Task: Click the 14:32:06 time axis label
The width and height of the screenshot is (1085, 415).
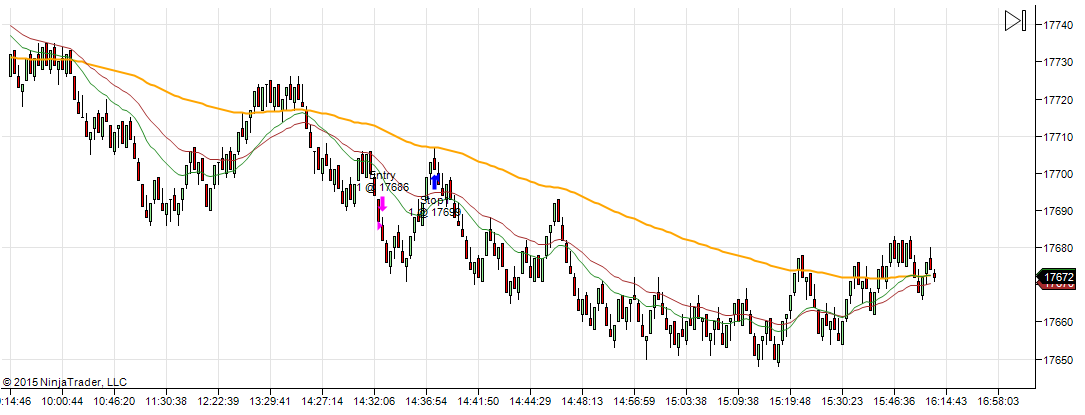Action: [x=374, y=401]
